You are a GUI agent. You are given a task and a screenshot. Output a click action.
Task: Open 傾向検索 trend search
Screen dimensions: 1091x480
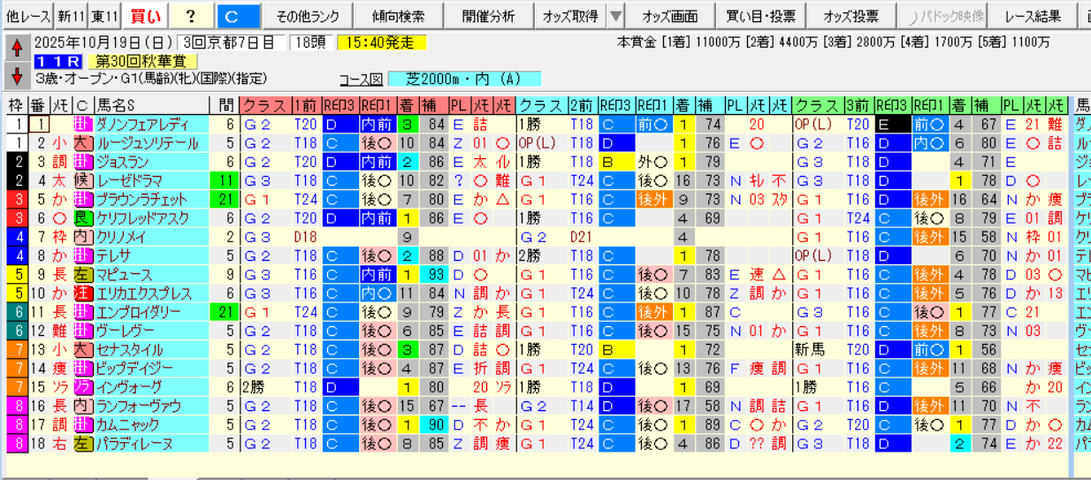coord(397,15)
